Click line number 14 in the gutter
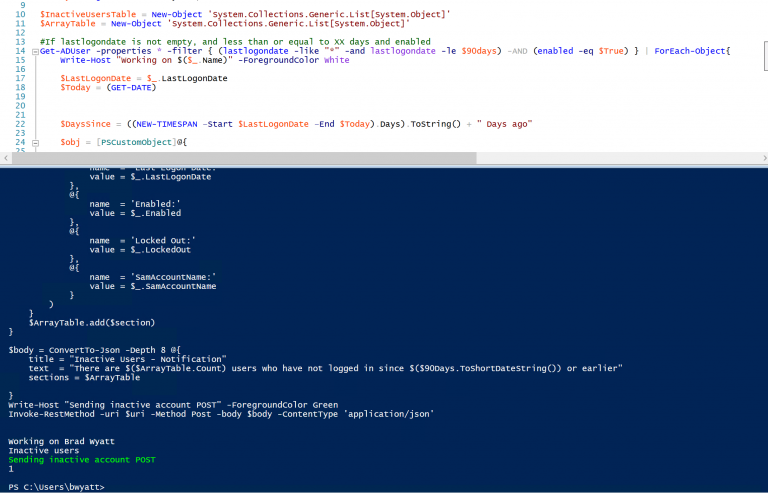 20,51
